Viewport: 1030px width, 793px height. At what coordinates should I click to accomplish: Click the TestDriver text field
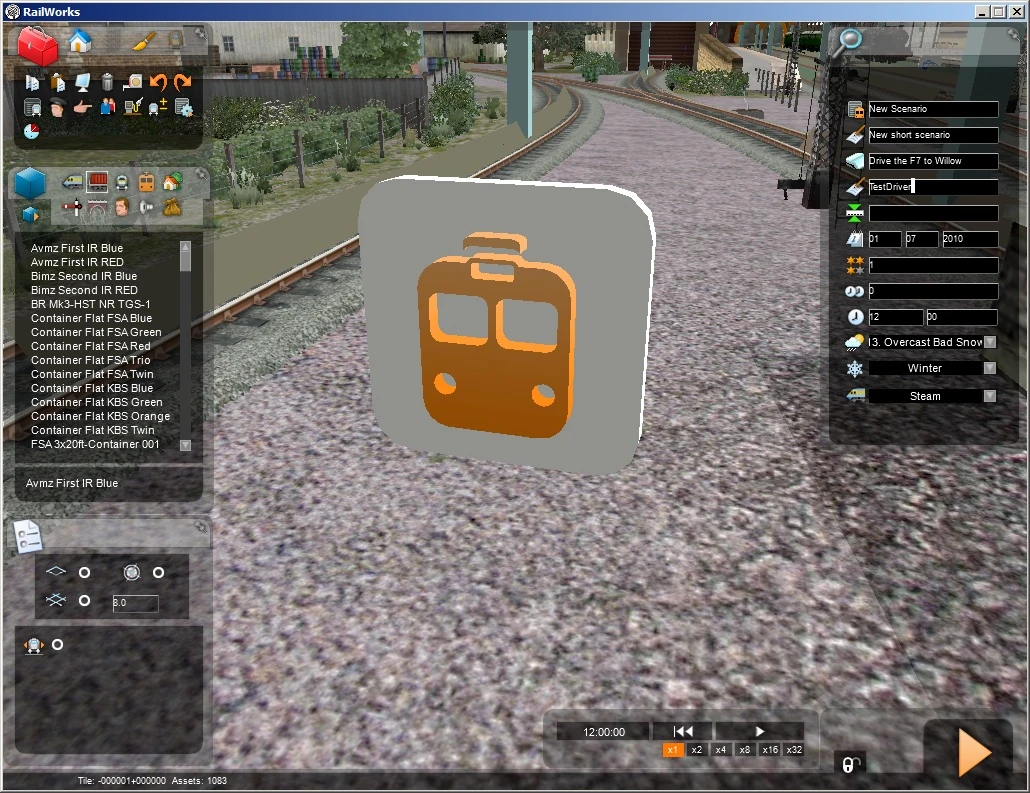[x=933, y=187]
